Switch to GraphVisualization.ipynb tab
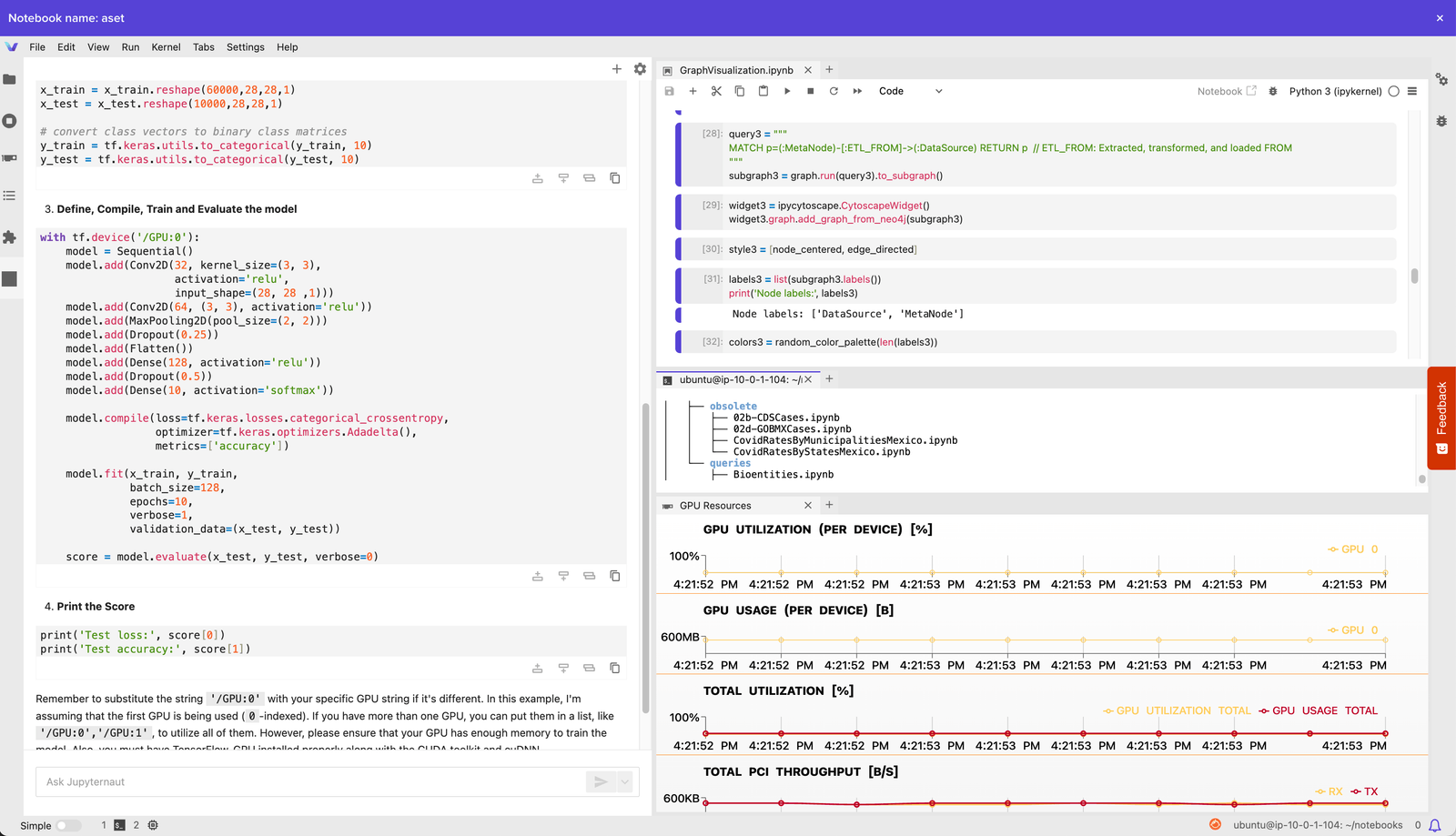 coord(736,70)
